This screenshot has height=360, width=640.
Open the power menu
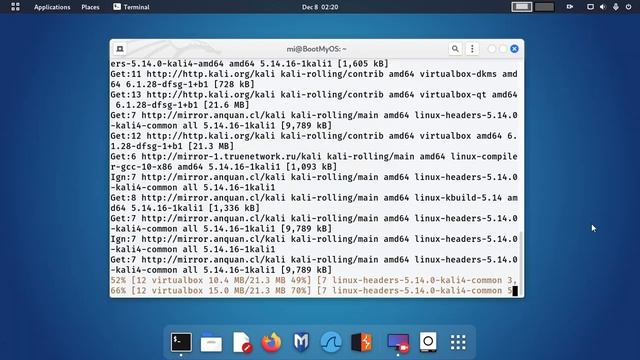pos(628,7)
